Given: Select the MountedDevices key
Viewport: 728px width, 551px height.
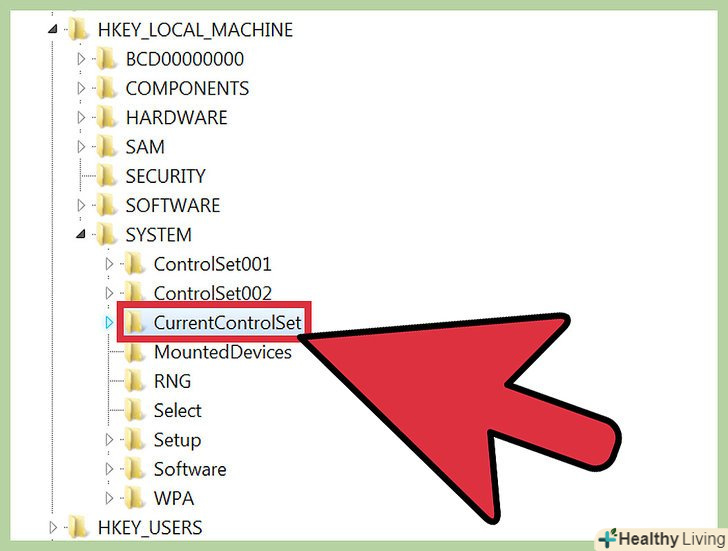Looking at the screenshot, I should pos(223,352).
